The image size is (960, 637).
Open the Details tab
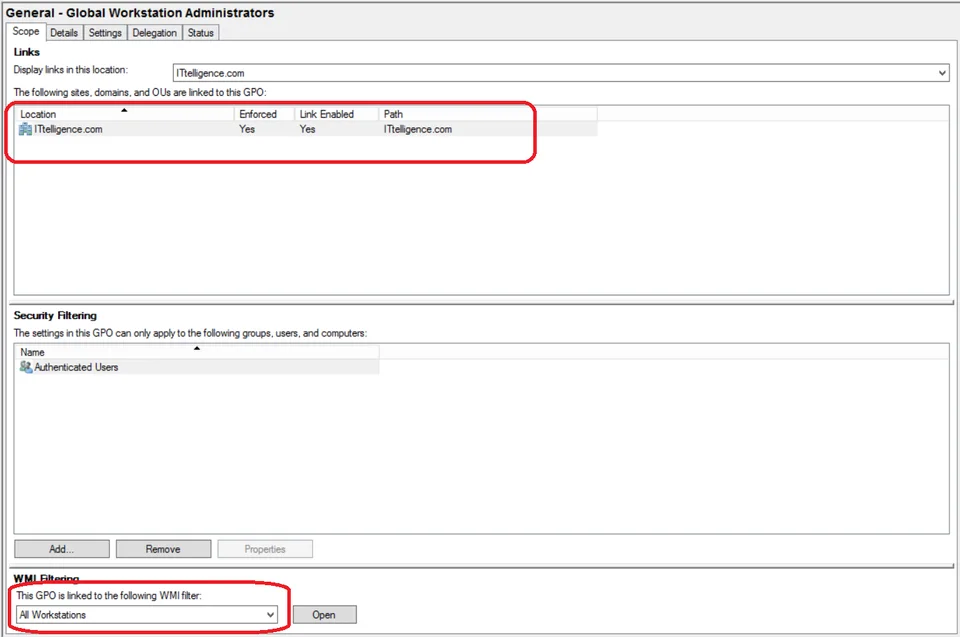tap(64, 33)
